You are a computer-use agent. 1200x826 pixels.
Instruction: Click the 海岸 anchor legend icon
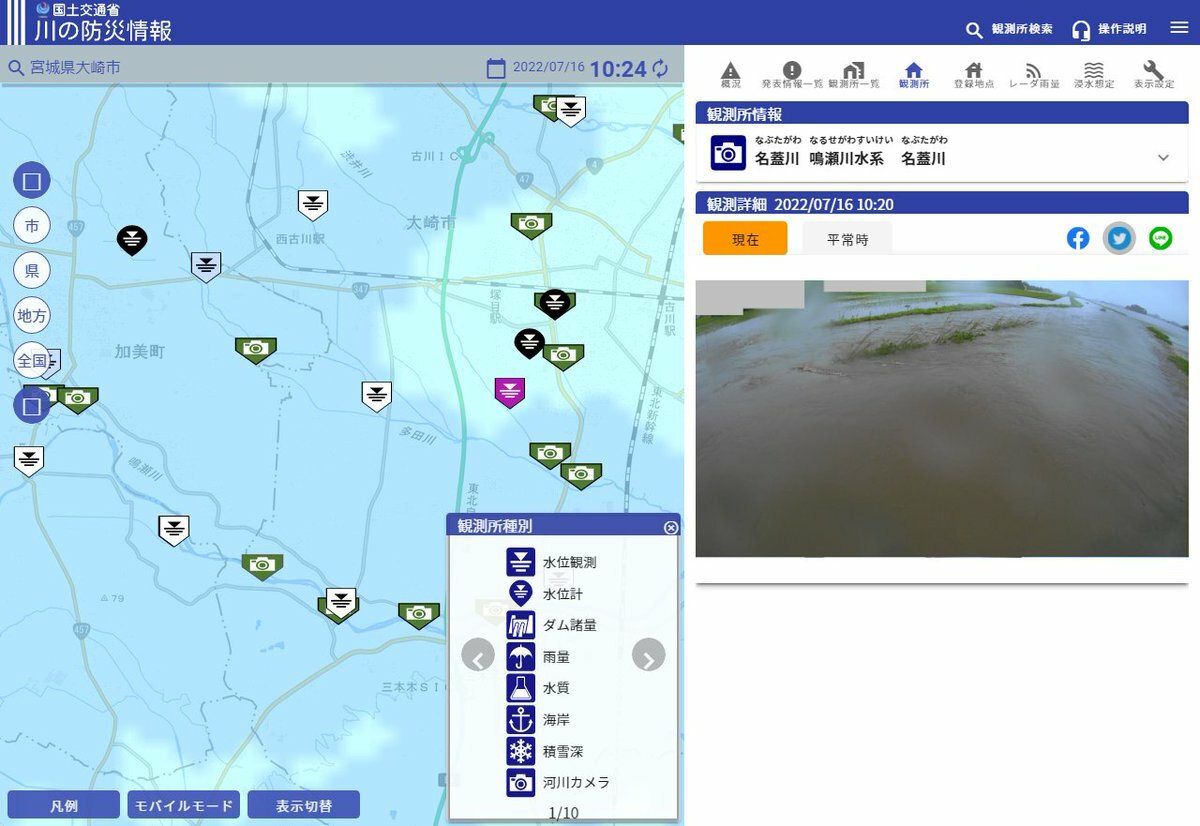click(x=521, y=719)
